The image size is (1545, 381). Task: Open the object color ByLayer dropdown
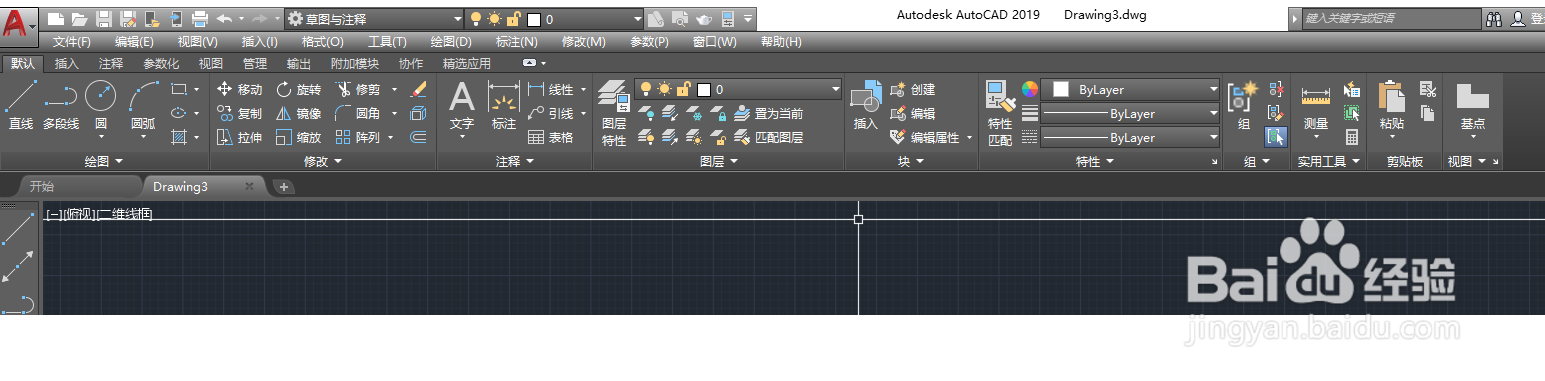(x=1131, y=89)
